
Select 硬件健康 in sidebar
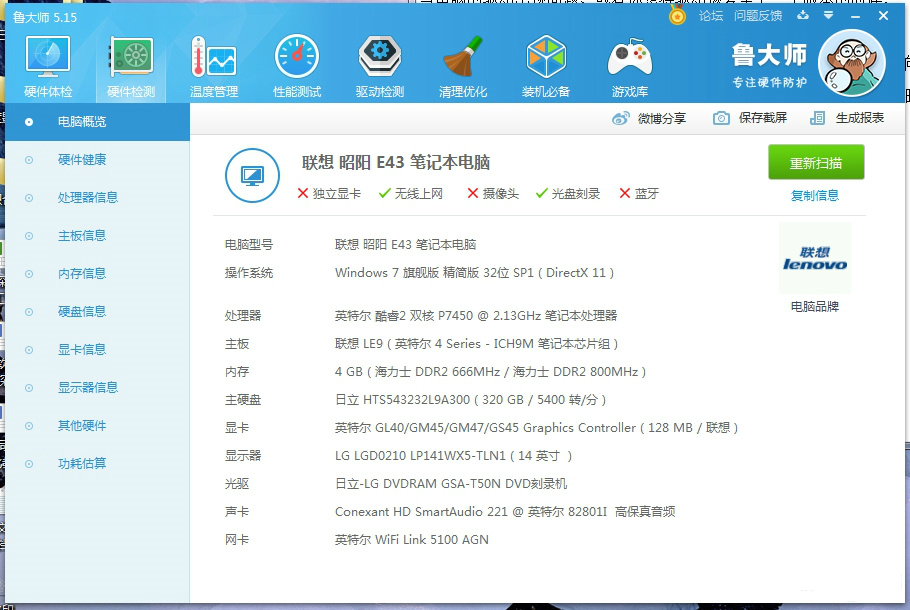pos(98,160)
